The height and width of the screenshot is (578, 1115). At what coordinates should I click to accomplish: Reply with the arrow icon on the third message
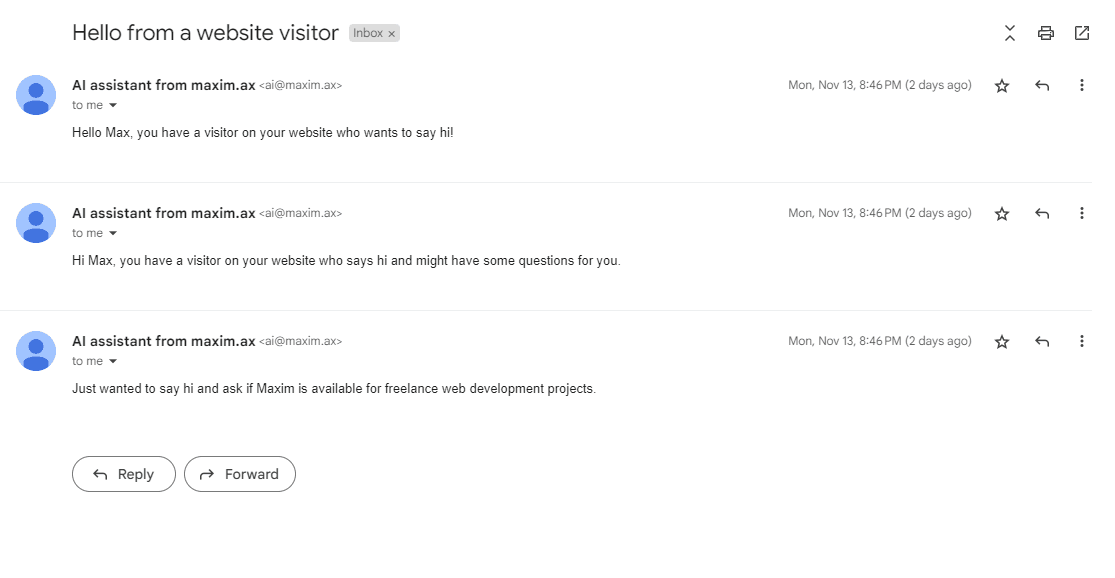coord(1042,342)
